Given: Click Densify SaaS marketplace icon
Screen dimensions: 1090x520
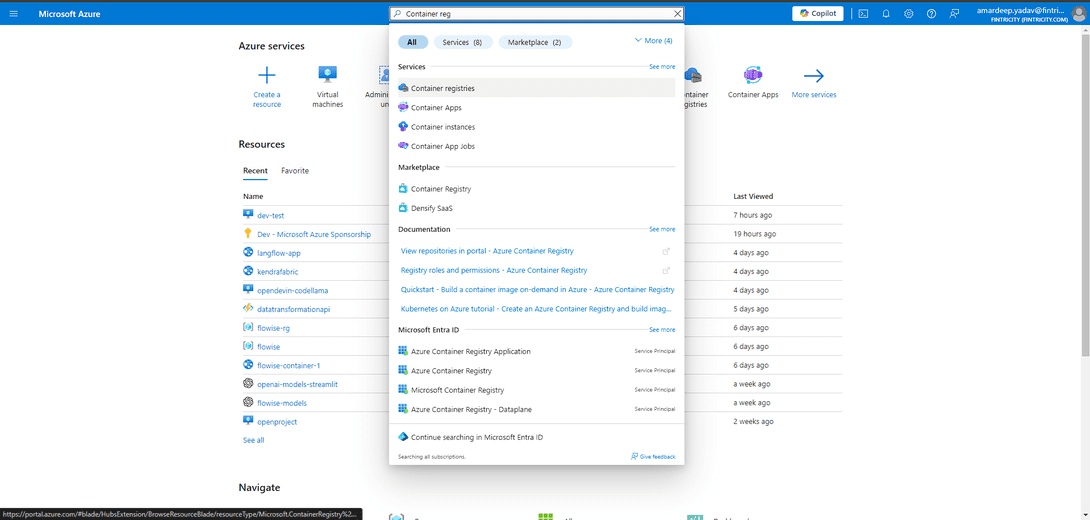Looking at the screenshot, I should [x=402, y=208].
